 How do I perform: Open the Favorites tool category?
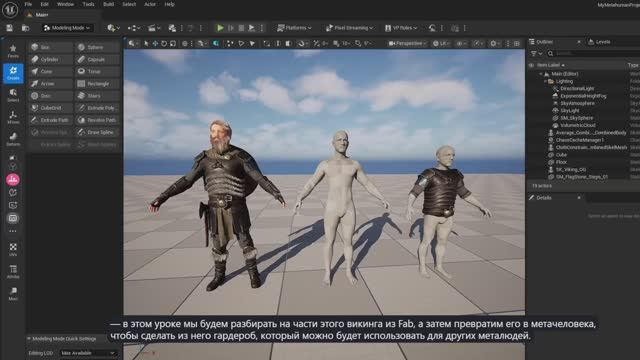point(13,51)
